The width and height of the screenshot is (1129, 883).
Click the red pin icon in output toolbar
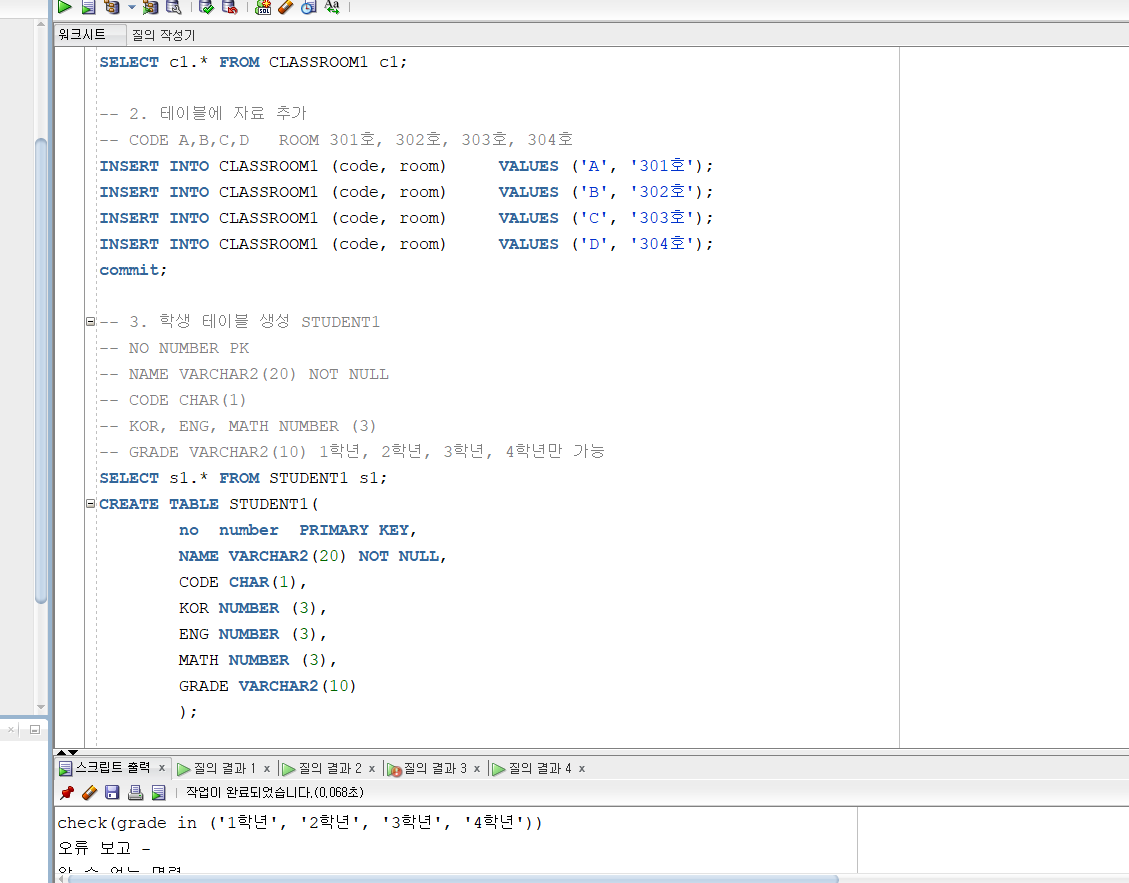(67, 793)
